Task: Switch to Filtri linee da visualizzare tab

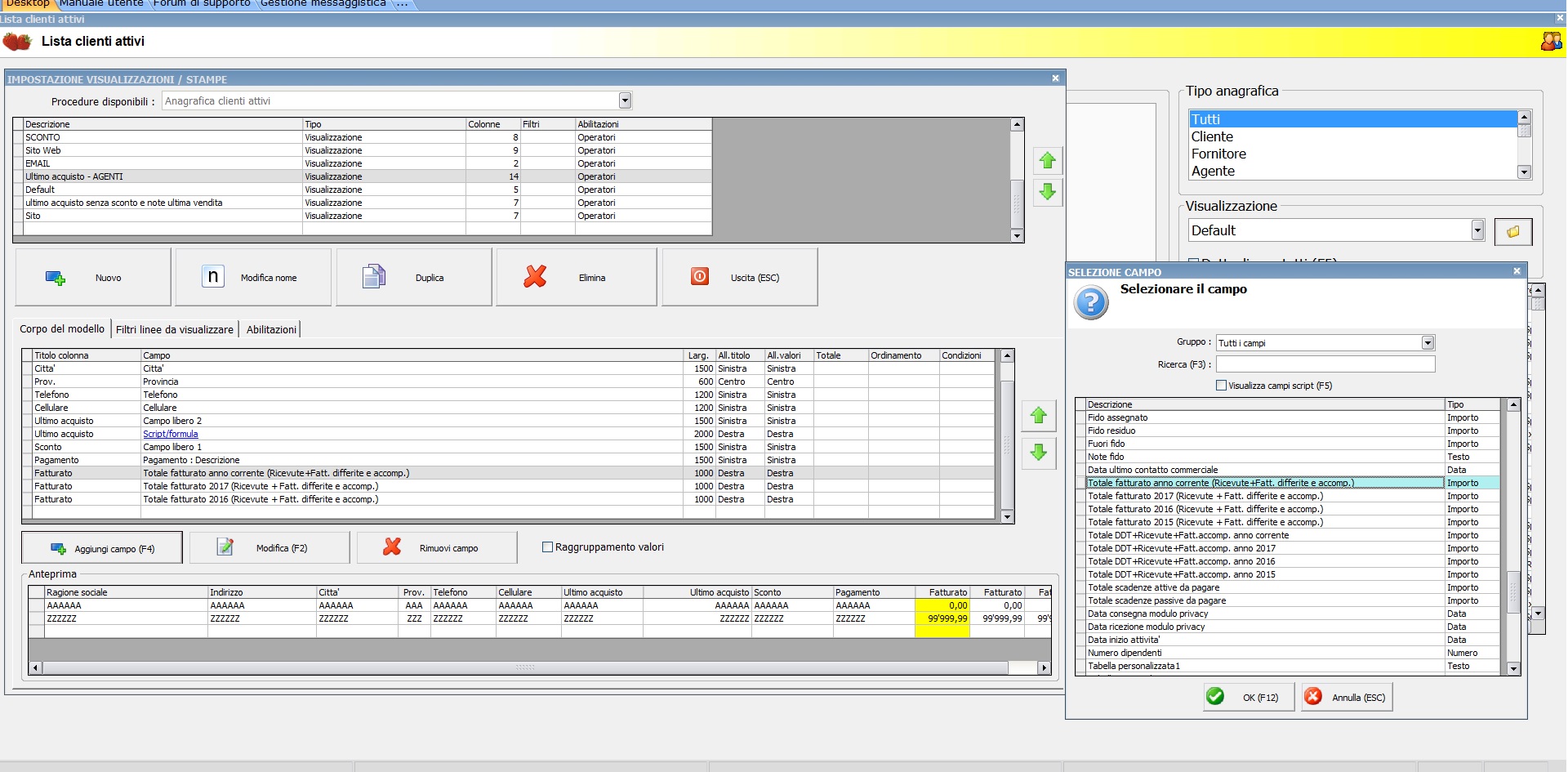Action: [x=175, y=329]
